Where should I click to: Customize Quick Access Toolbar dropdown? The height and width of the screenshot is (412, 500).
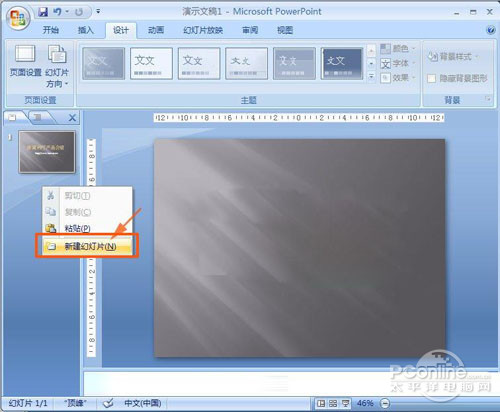(x=98, y=11)
